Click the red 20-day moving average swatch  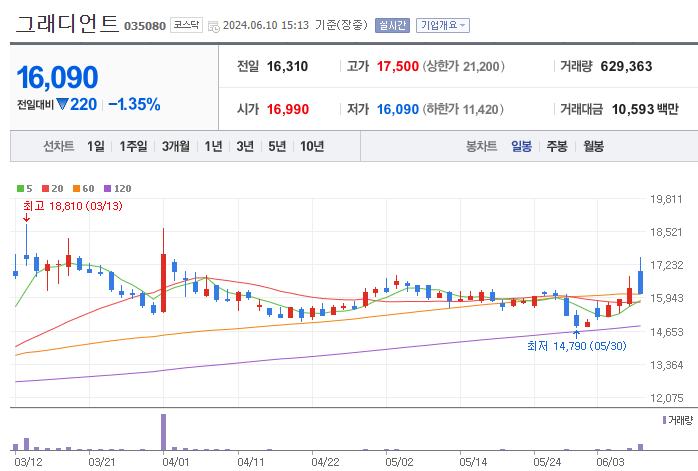[x=45, y=188]
